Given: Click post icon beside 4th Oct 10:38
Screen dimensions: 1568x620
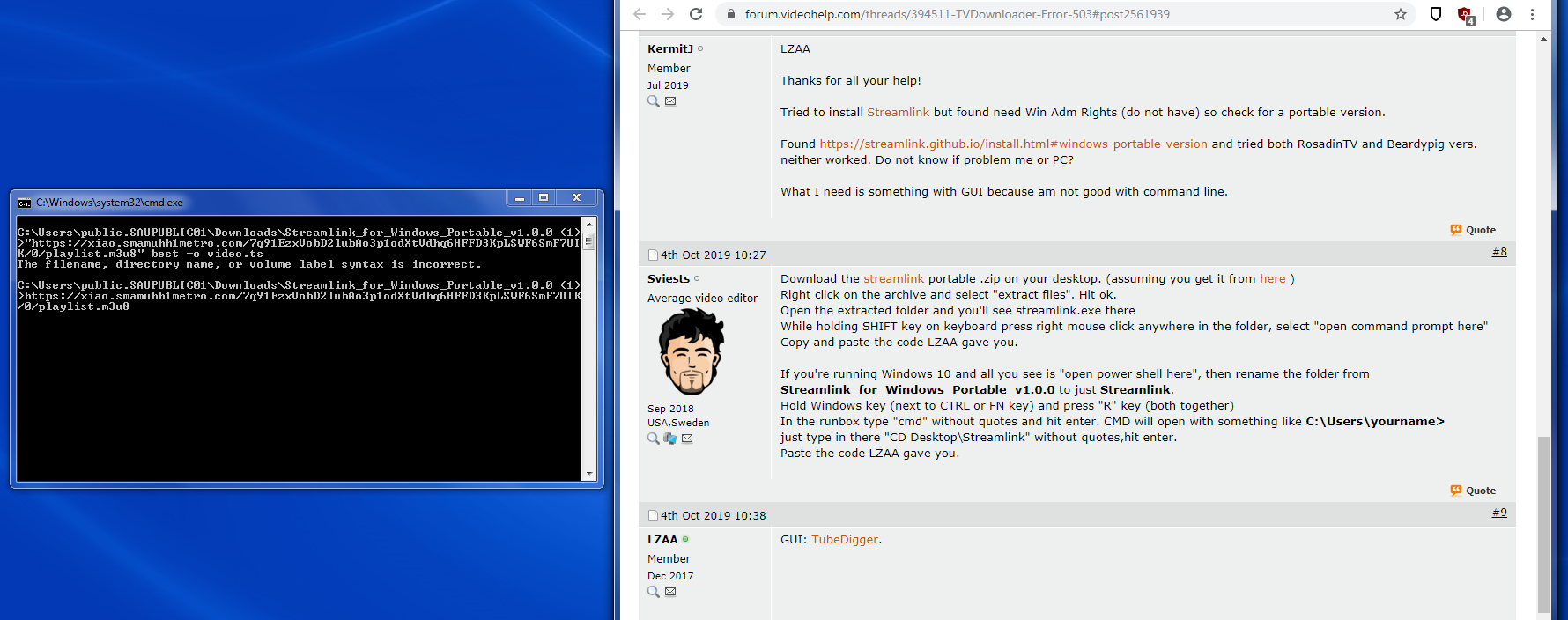Looking at the screenshot, I should (x=654, y=516).
